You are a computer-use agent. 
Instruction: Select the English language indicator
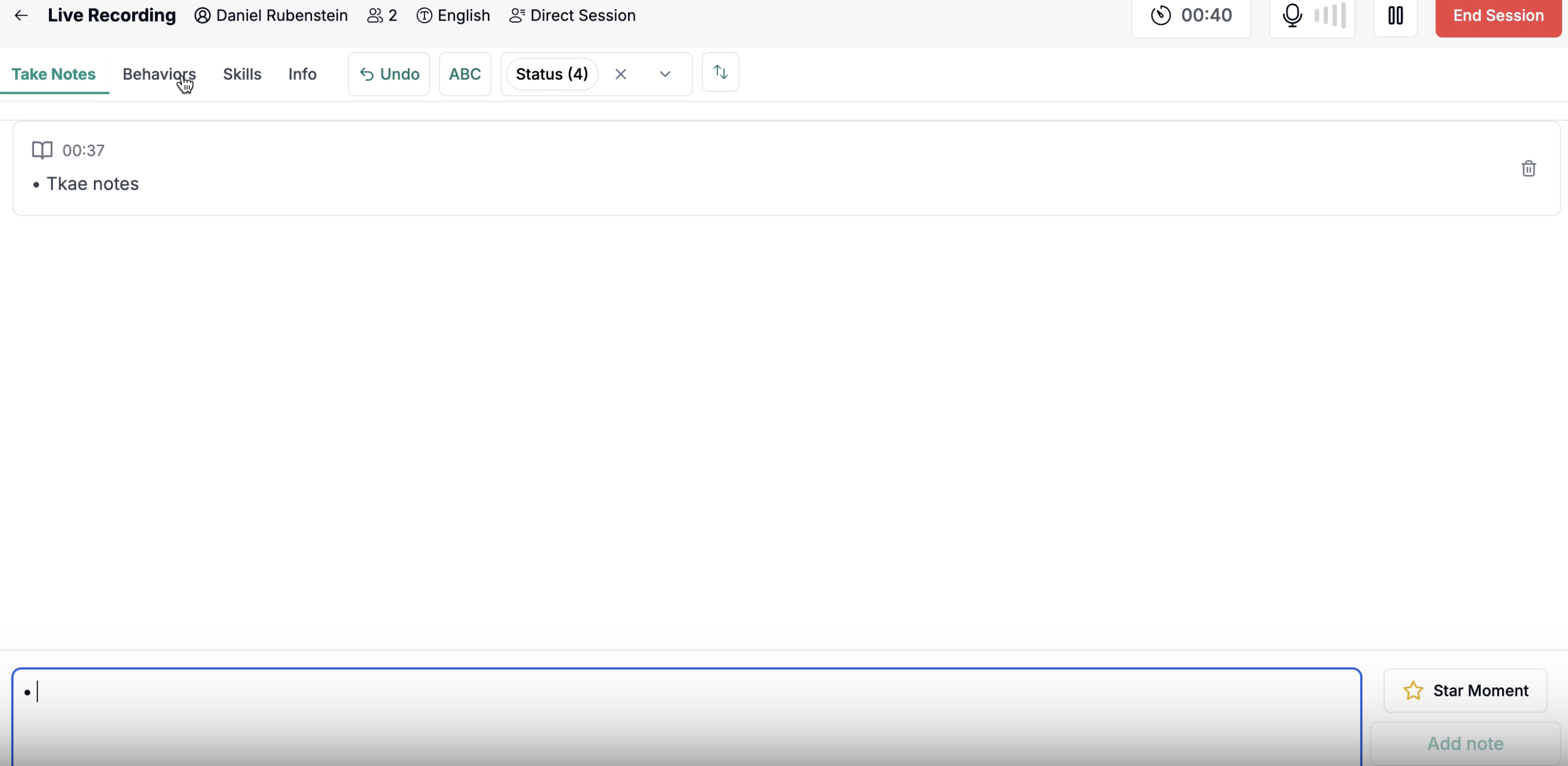453,16
